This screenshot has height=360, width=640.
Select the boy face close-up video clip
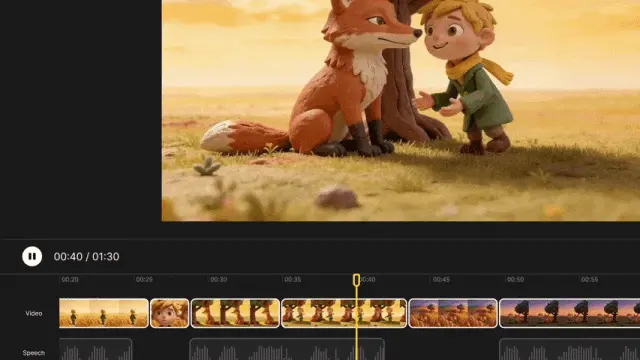tap(169, 313)
